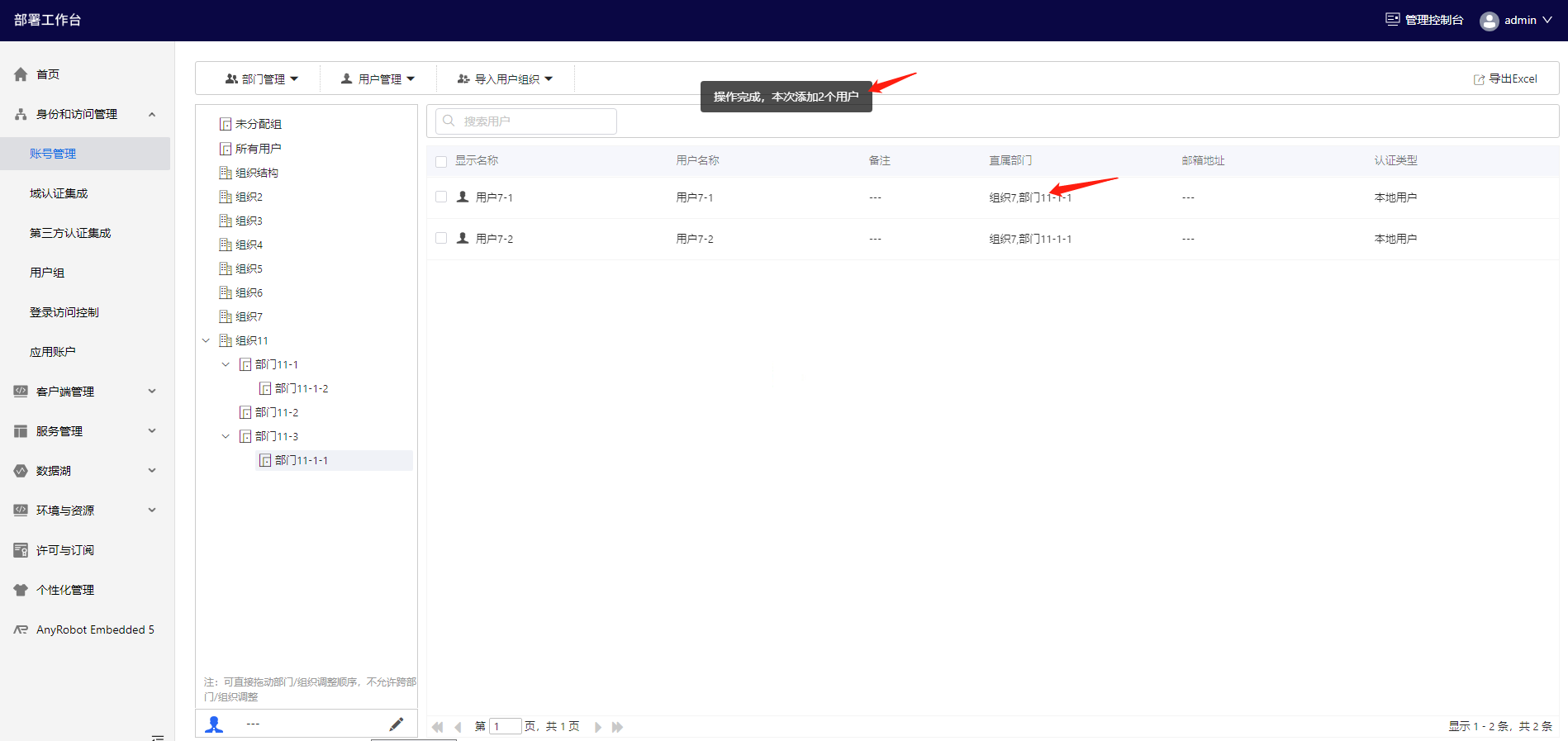Click the 未分配组 folder icon
This screenshot has height=741, width=1568.
(226, 124)
